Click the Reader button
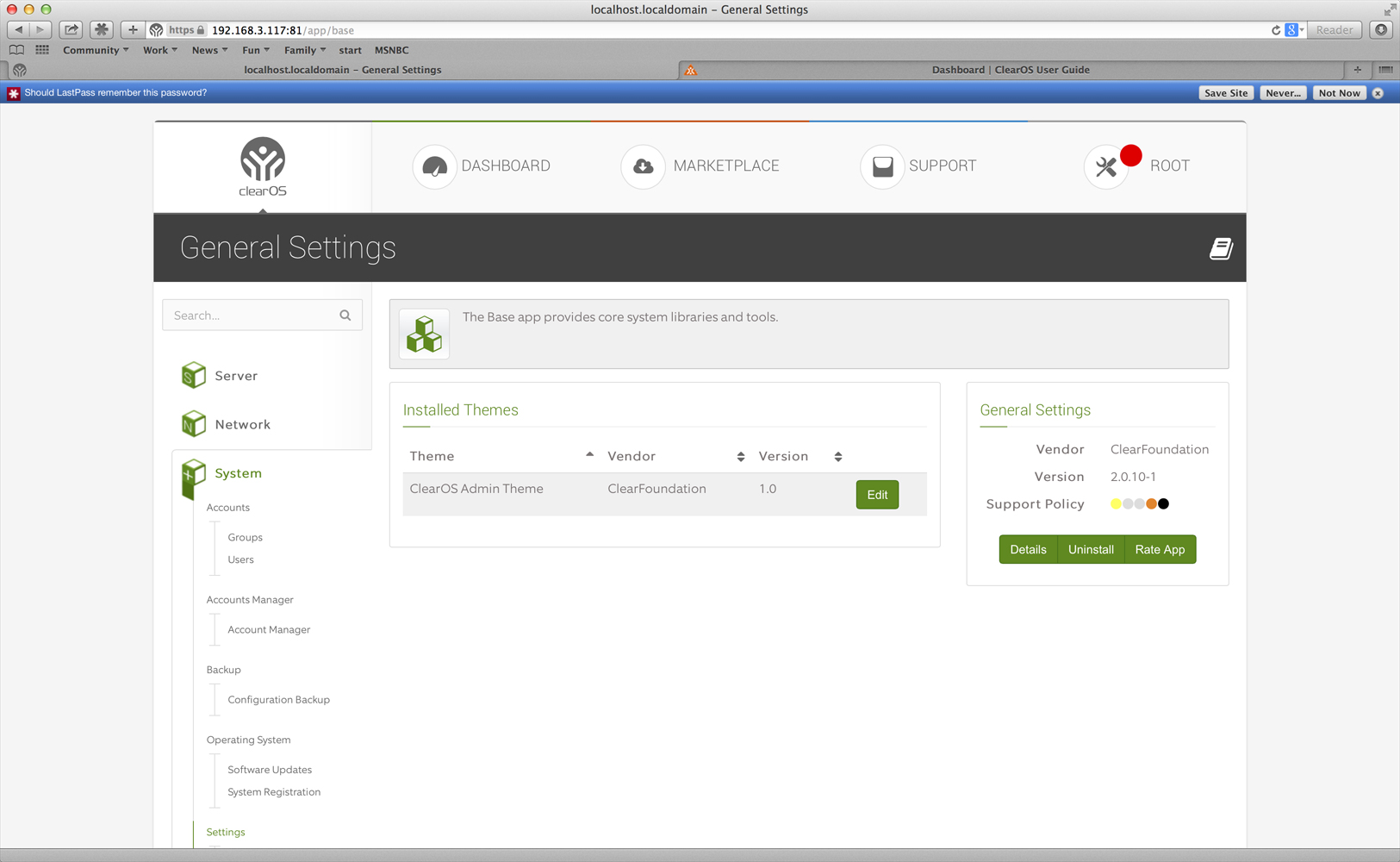This screenshot has width=1400, height=862. 1334,30
